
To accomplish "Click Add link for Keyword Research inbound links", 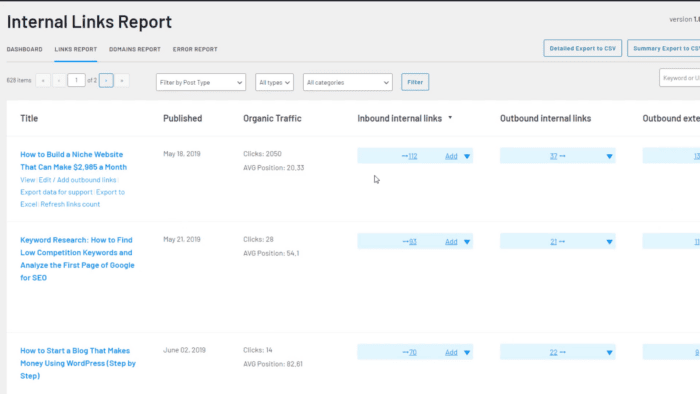I will 451,242.
